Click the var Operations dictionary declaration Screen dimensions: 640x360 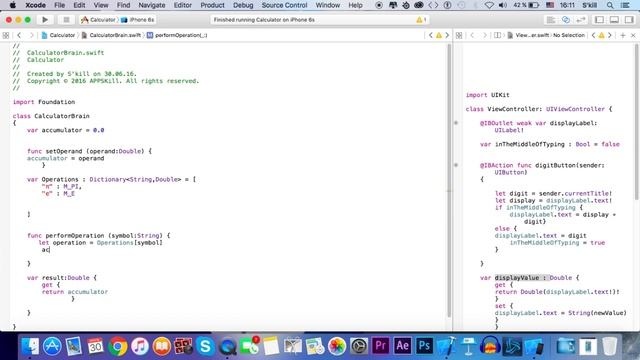(x=111, y=179)
